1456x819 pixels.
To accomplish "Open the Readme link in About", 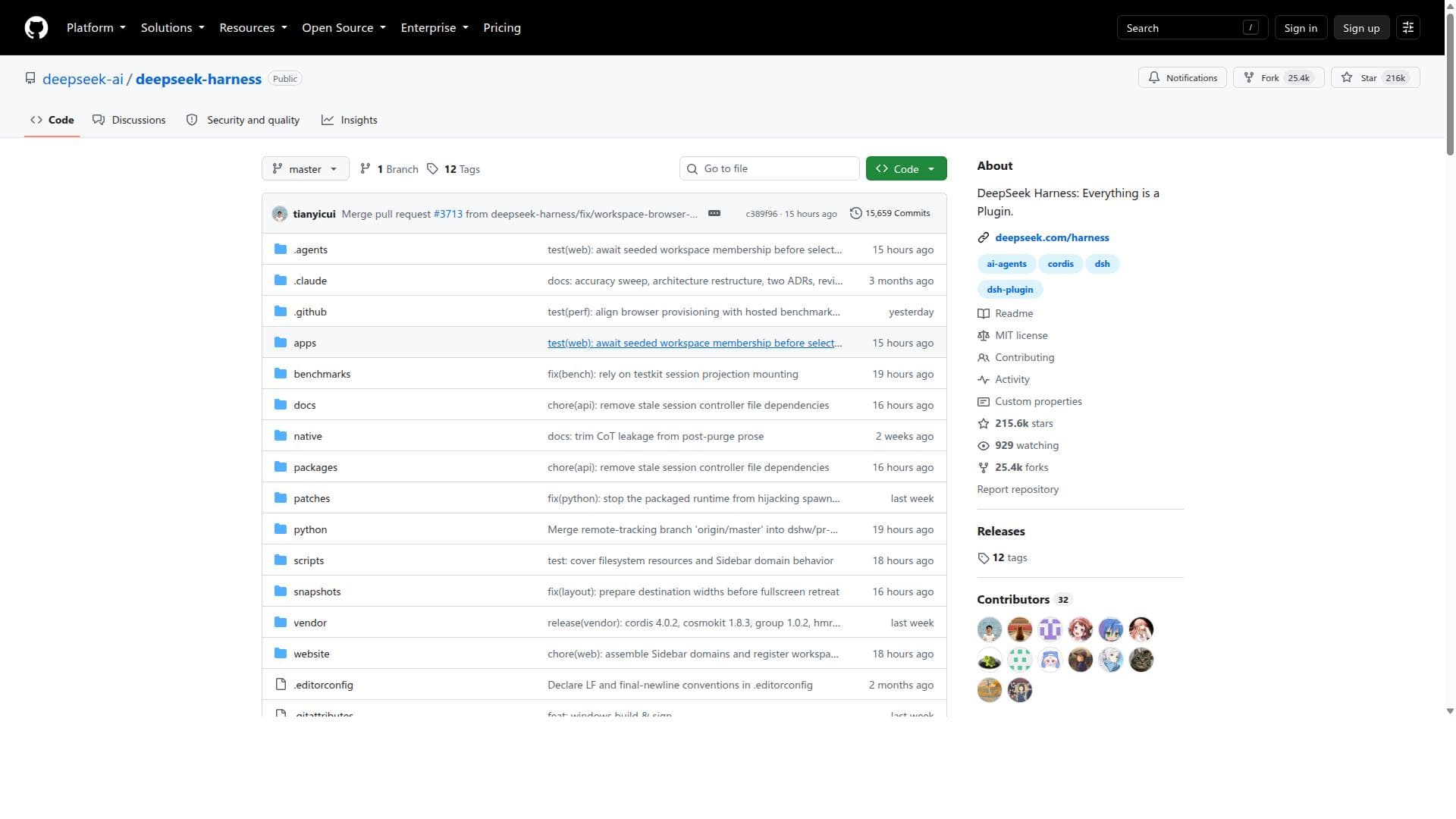I will (1006, 313).
